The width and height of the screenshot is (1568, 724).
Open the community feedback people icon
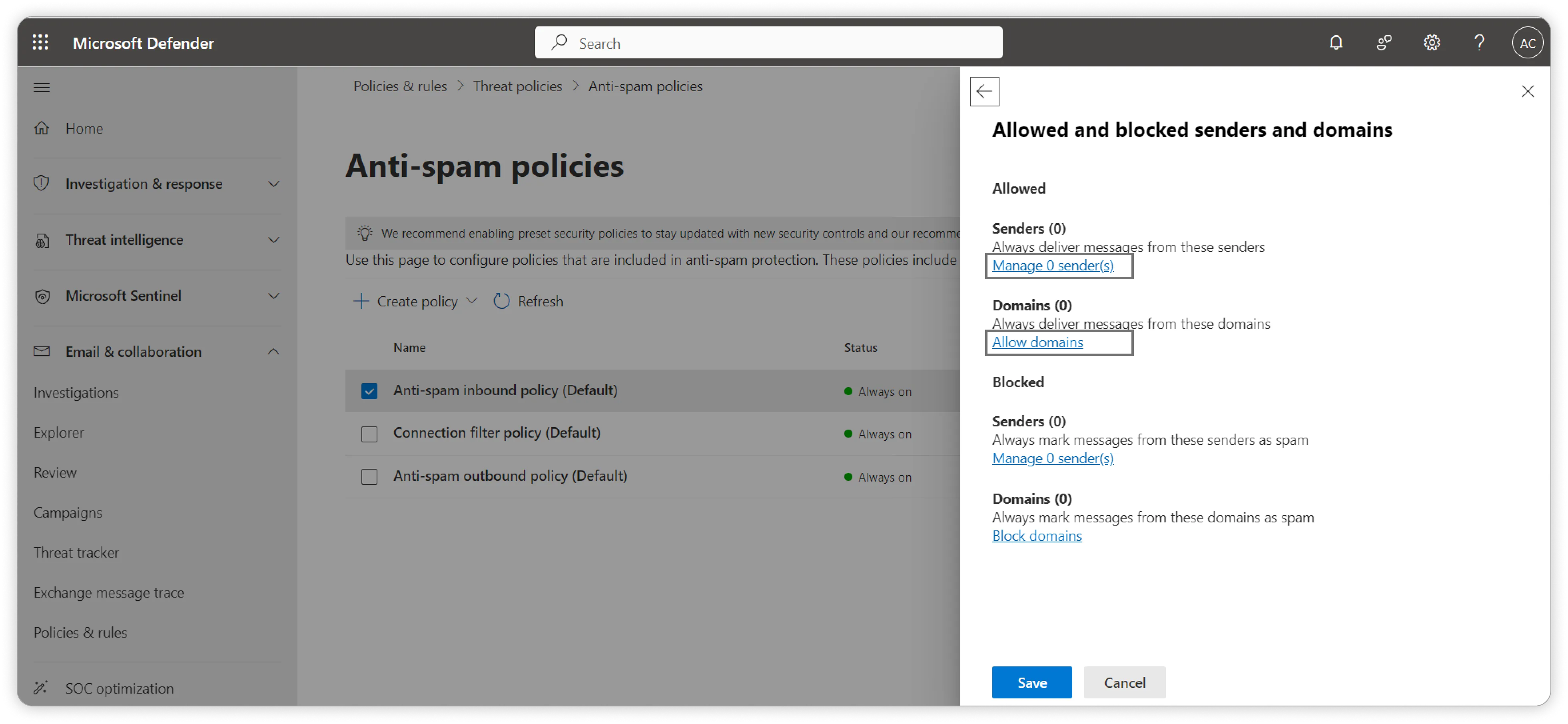pos(1384,43)
